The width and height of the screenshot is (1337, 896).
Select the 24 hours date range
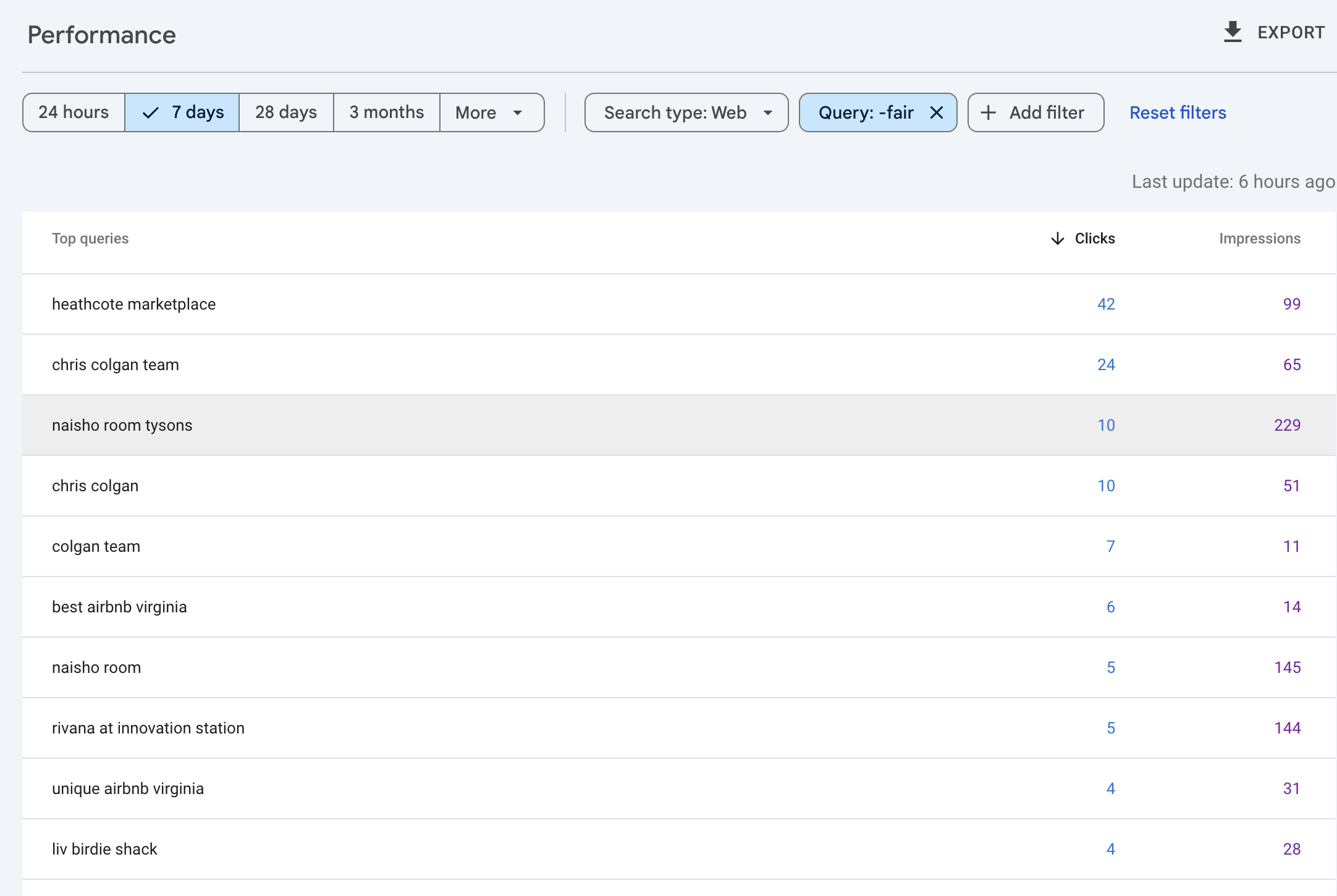coord(74,112)
